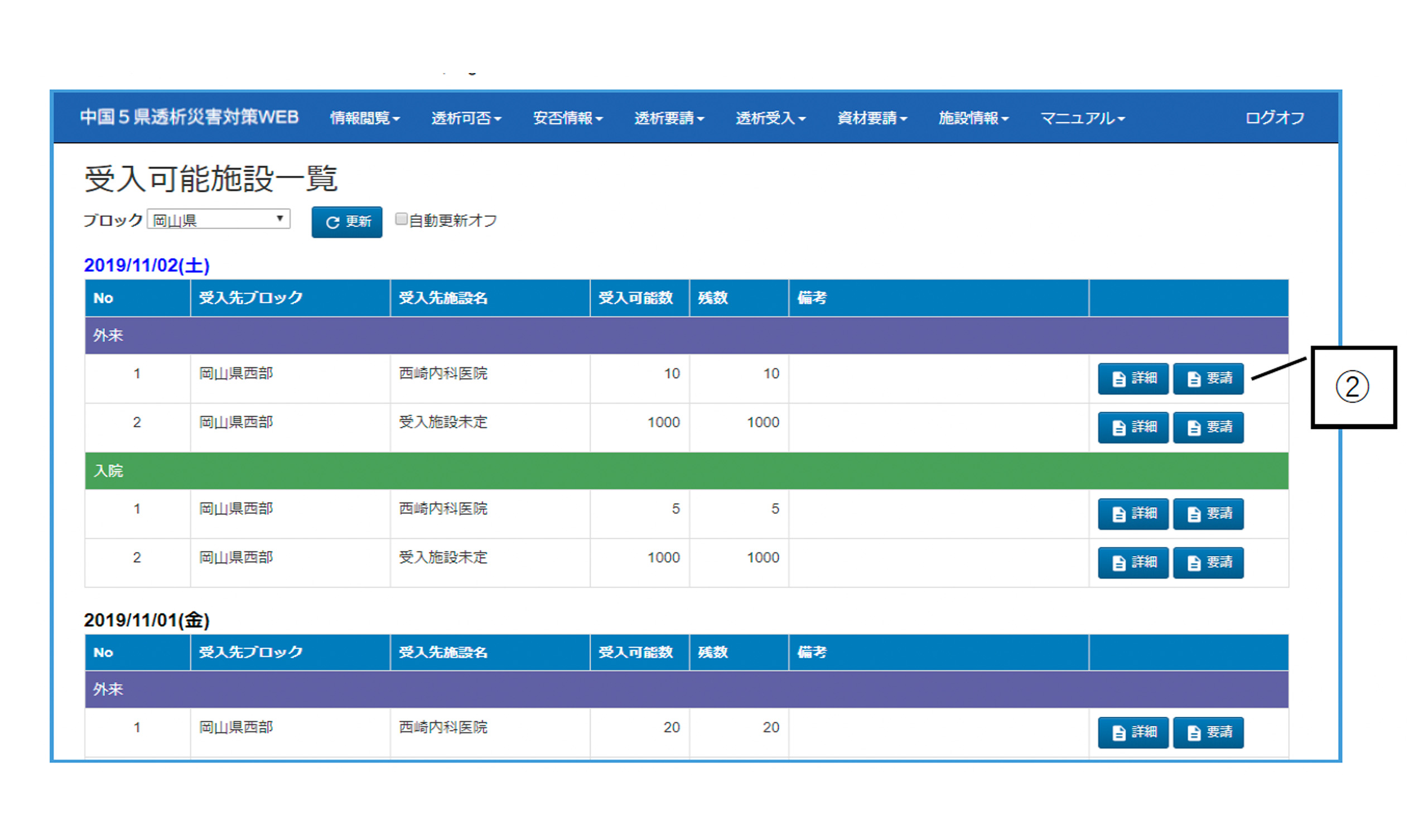1428x840 pixels.
Task: Open 詳細 for inpatient 西崎内科医院 with 5 slots
Action: pyautogui.click(x=1133, y=514)
